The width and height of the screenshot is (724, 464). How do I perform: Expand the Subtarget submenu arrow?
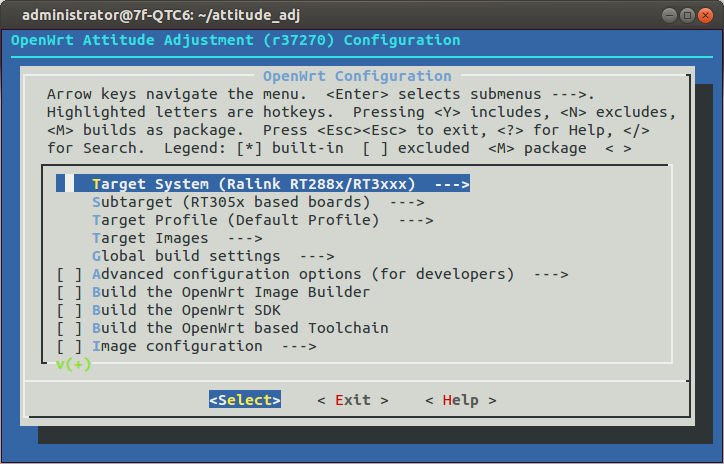pos(407,202)
